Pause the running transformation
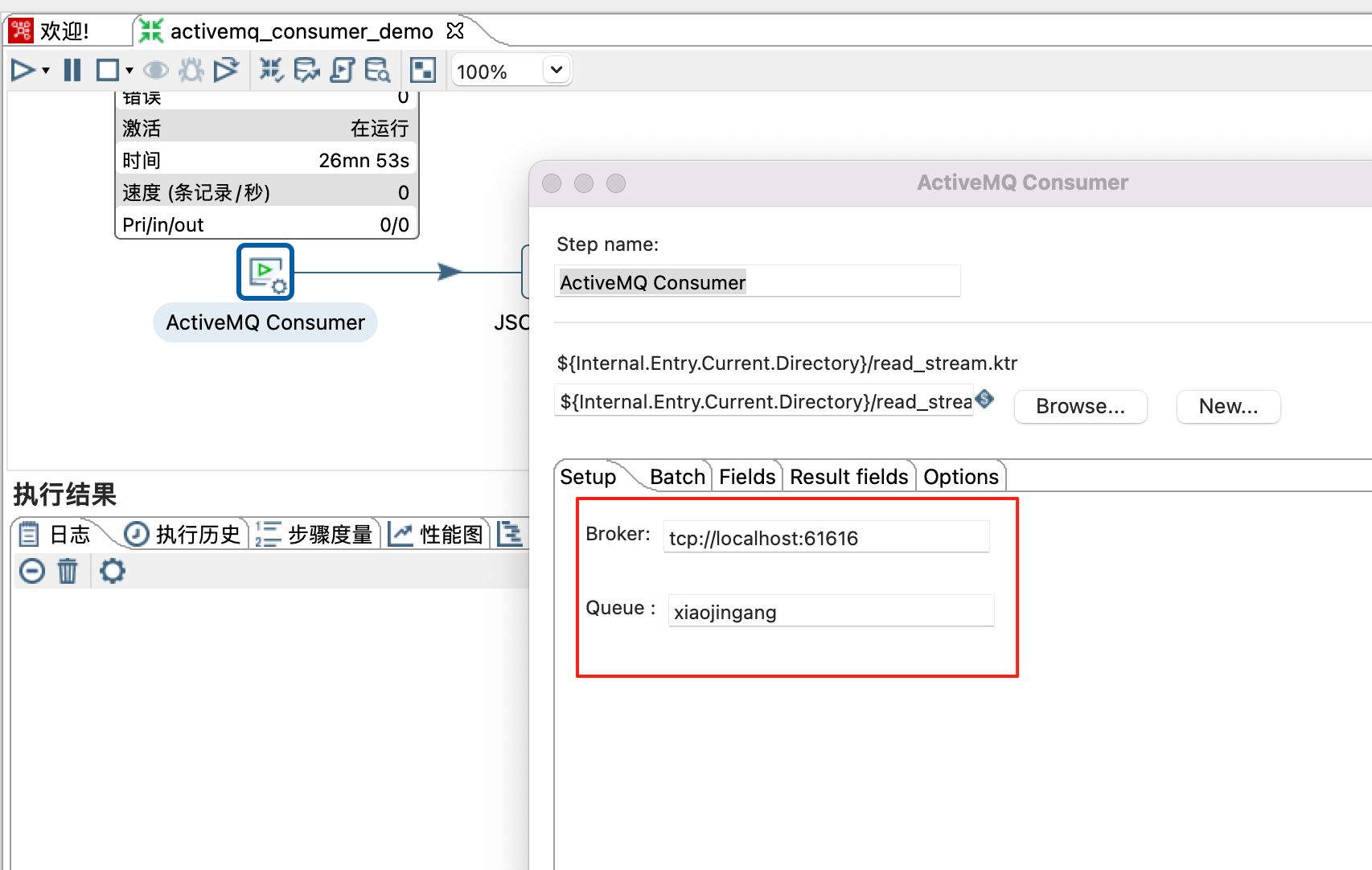Screen dimensions: 1372x870 click(72, 71)
